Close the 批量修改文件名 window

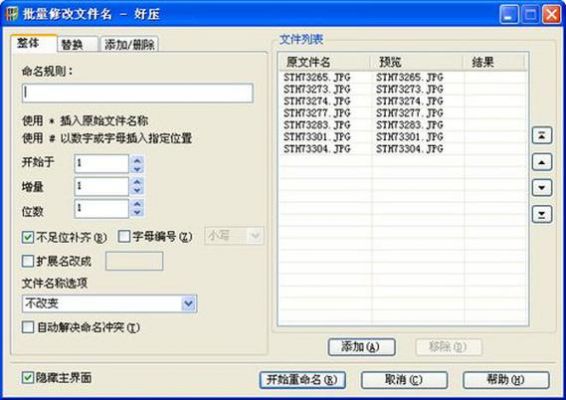pyautogui.click(x=551, y=14)
